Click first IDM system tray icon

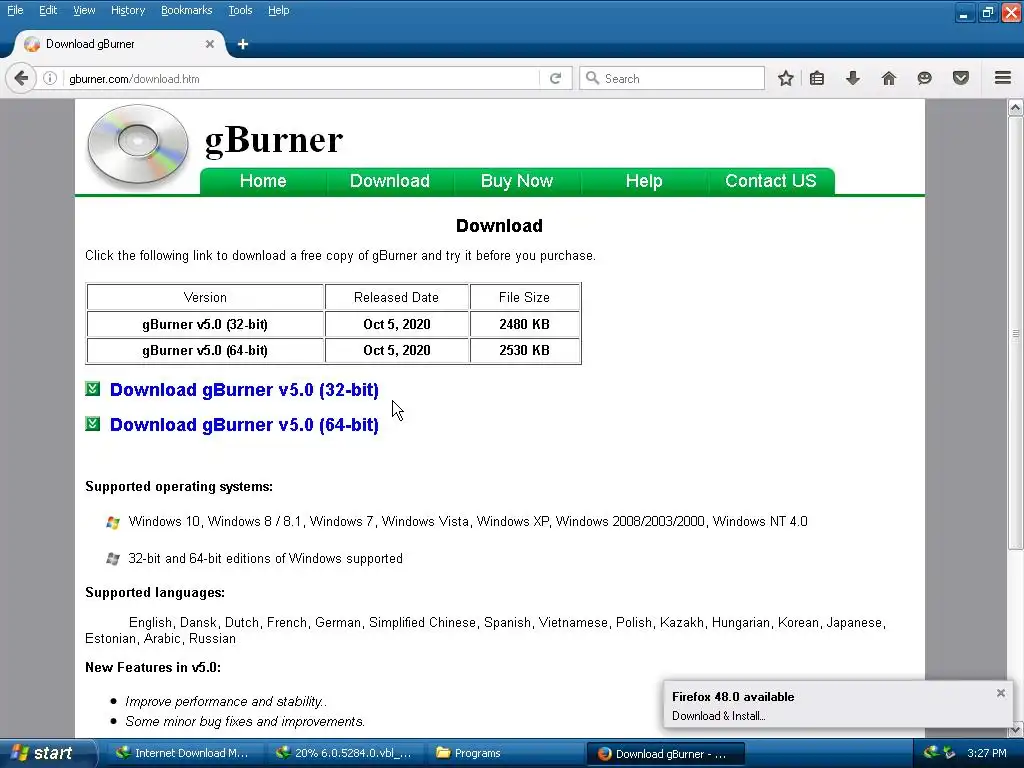click(931, 752)
